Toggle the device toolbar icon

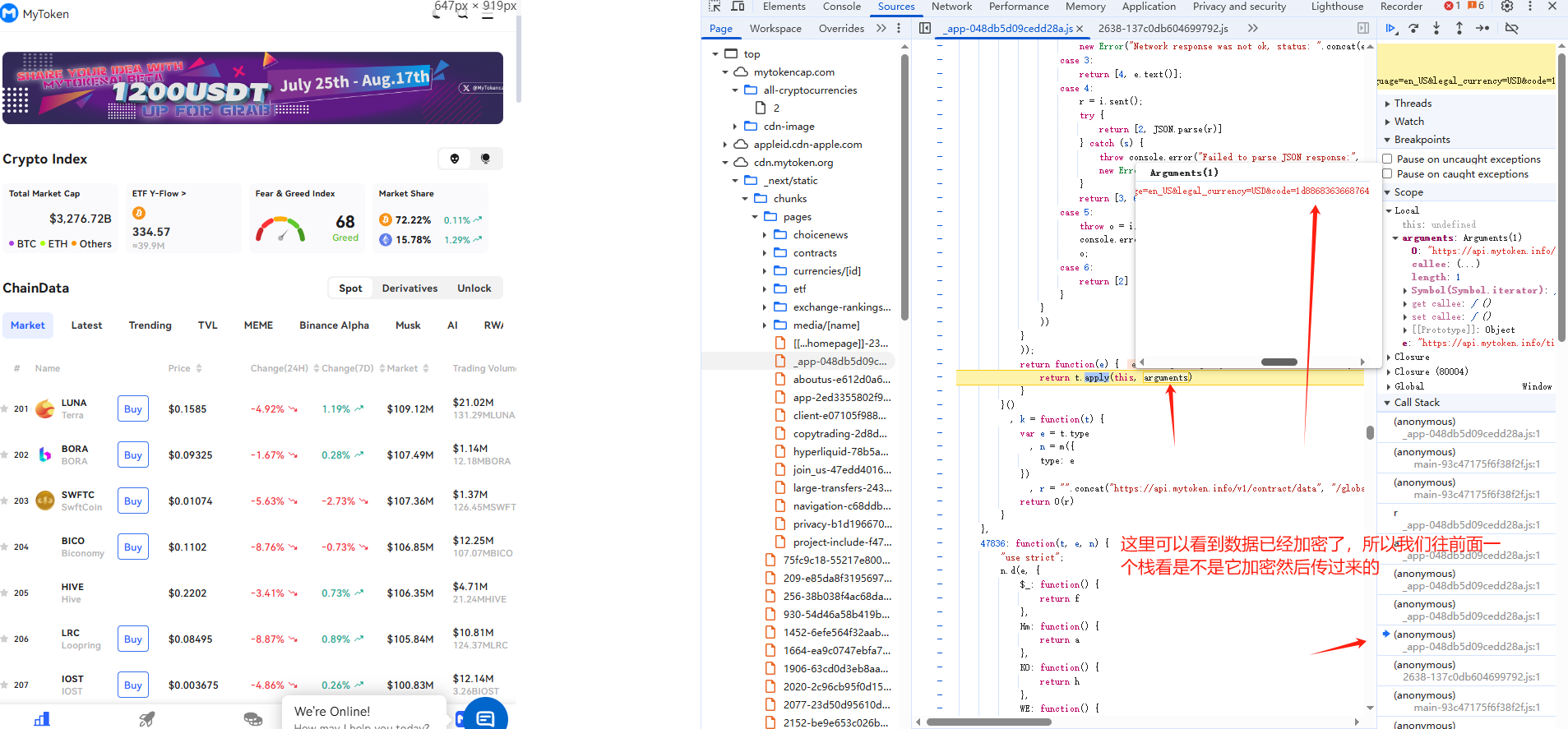click(738, 6)
